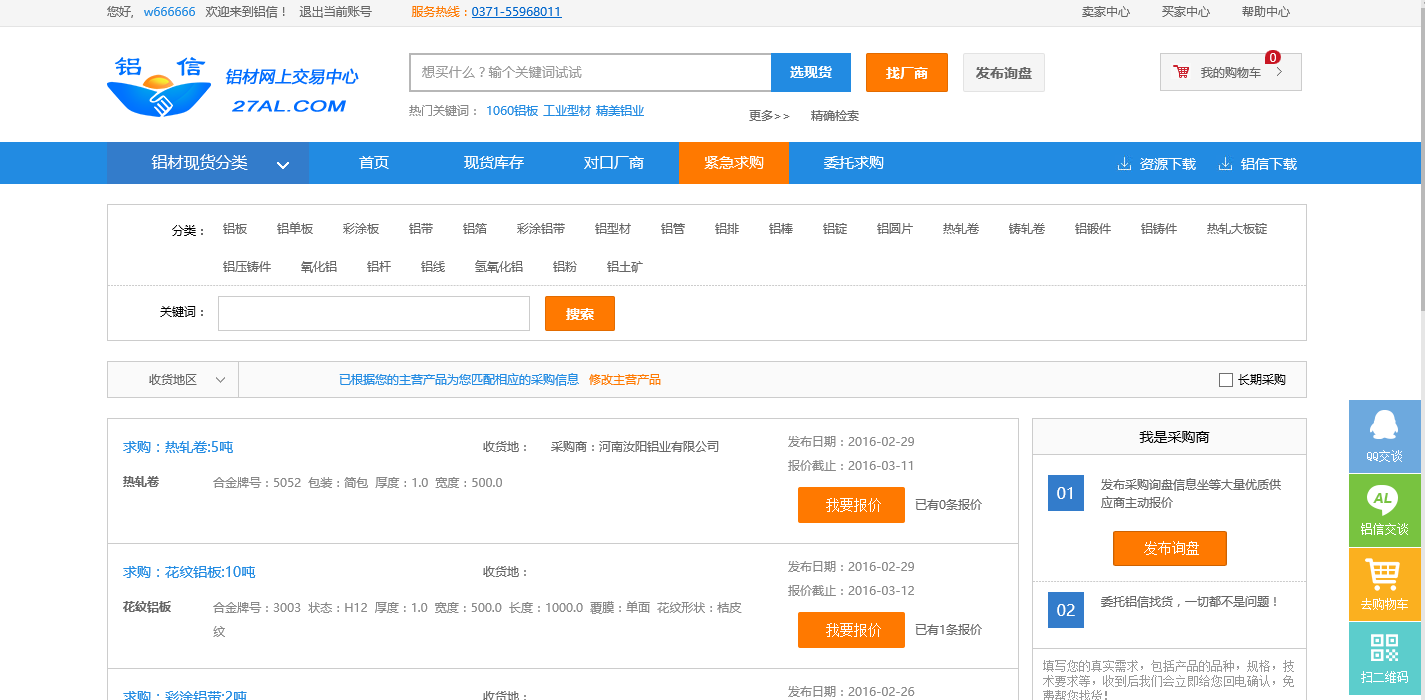Open 现货库存 tab

click(494, 163)
